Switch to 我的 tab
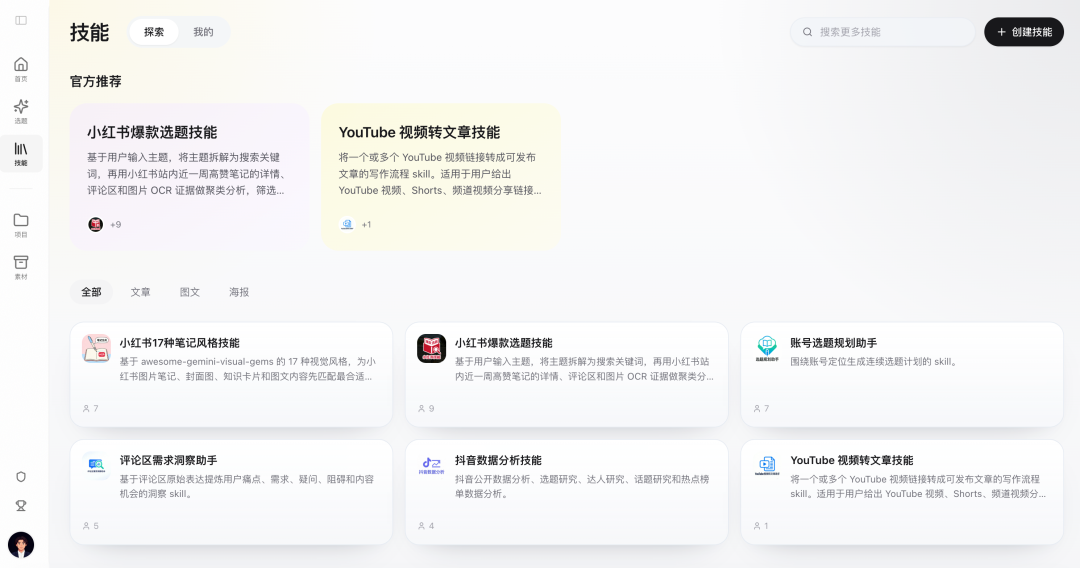The image size is (1080, 568). (x=203, y=32)
